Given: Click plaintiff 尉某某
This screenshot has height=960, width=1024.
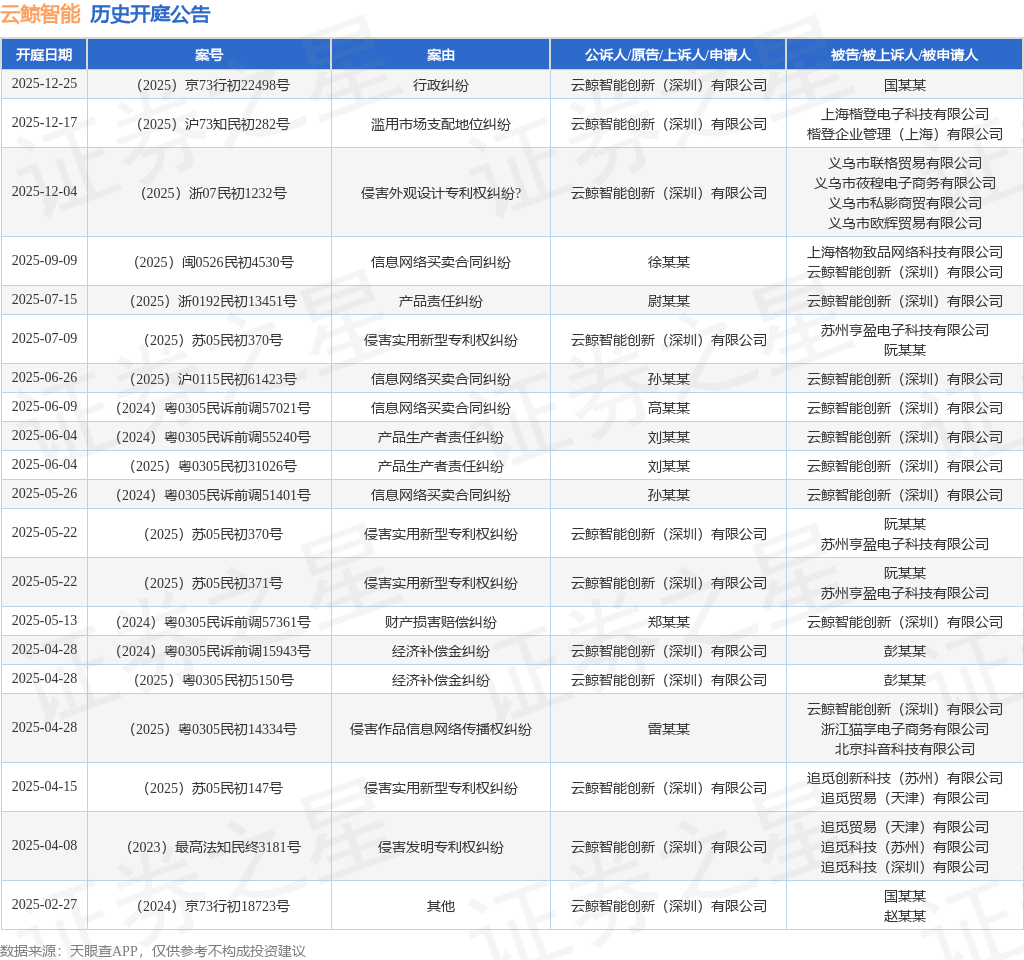Looking at the screenshot, I should [668, 301].
